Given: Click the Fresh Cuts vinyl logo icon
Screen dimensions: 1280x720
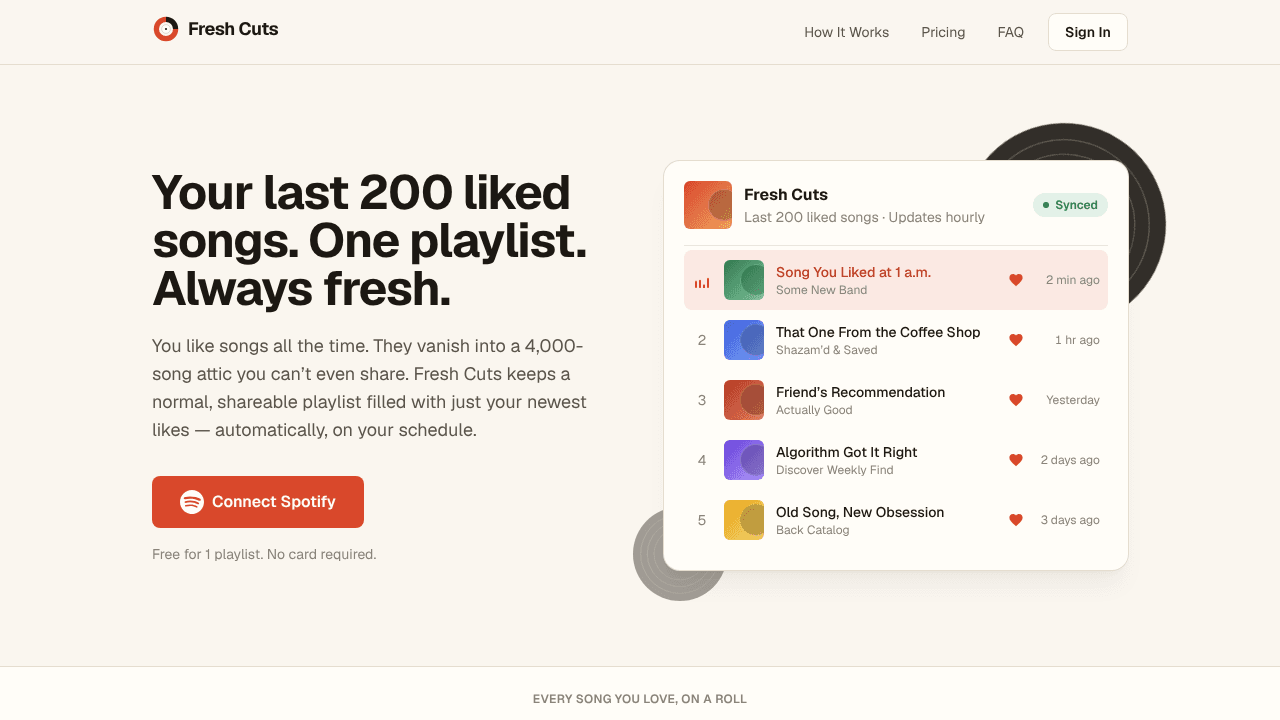Looking at the screenshot, I should coord(166,29).
